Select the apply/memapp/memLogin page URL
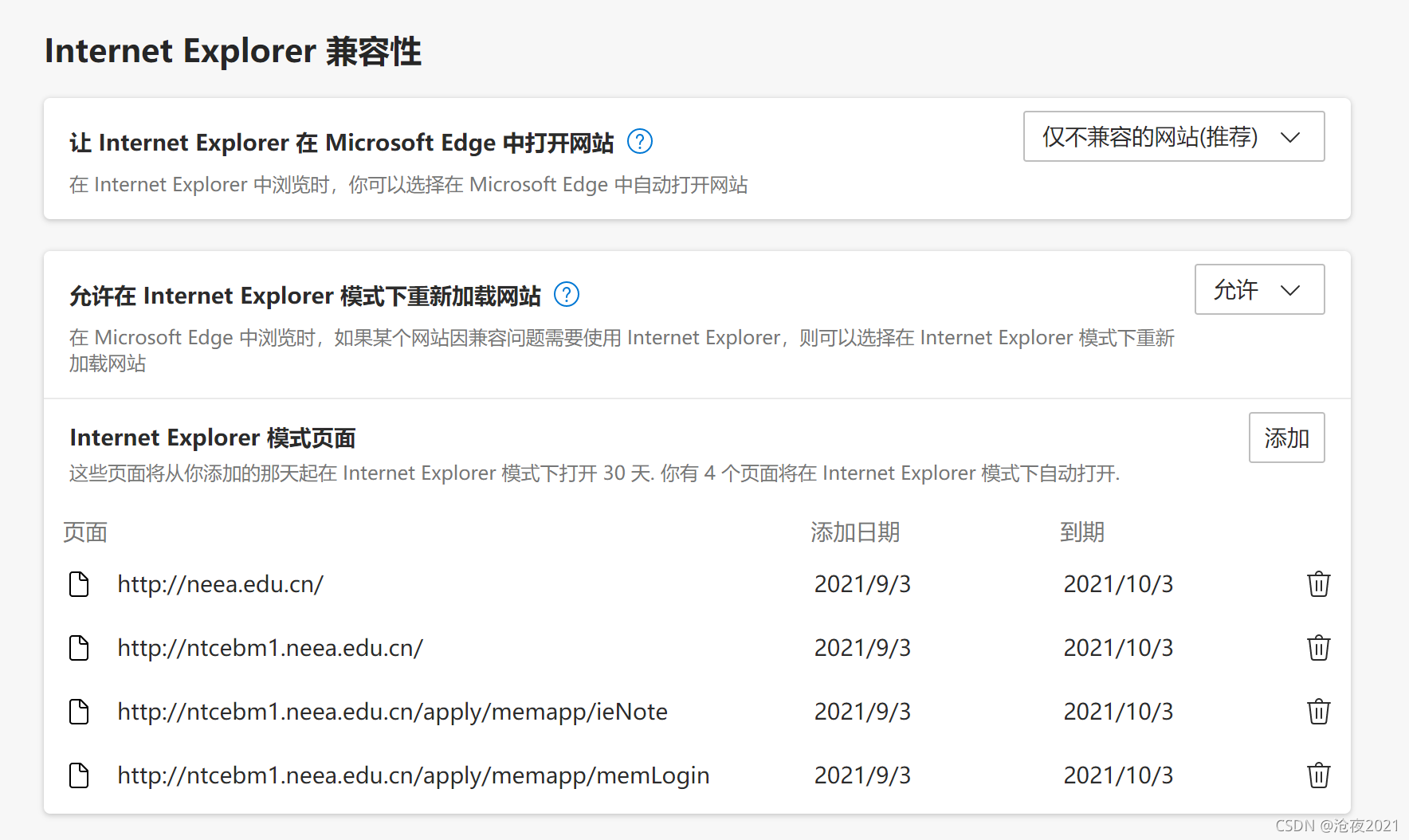 point(413,775)
